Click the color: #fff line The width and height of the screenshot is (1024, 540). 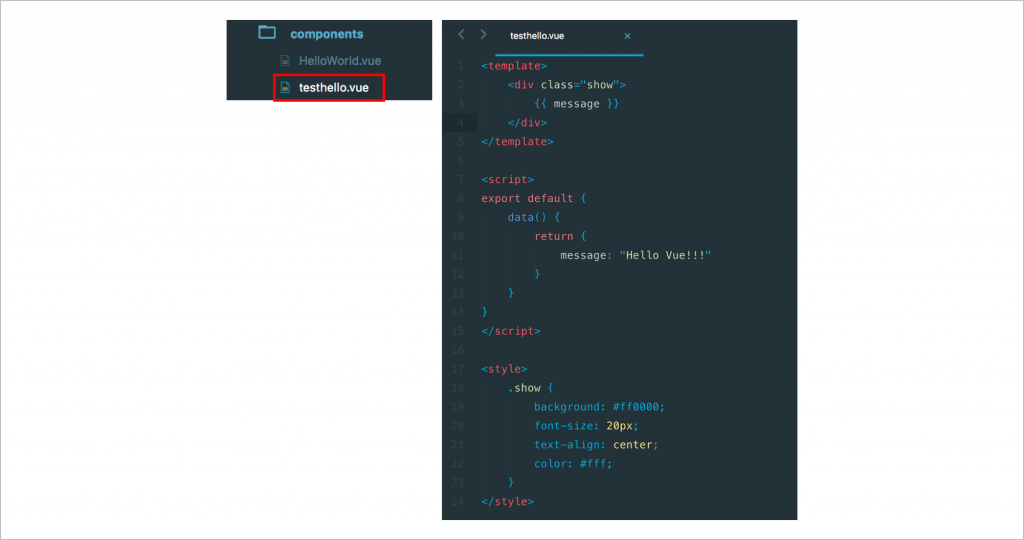pos(573,464)
